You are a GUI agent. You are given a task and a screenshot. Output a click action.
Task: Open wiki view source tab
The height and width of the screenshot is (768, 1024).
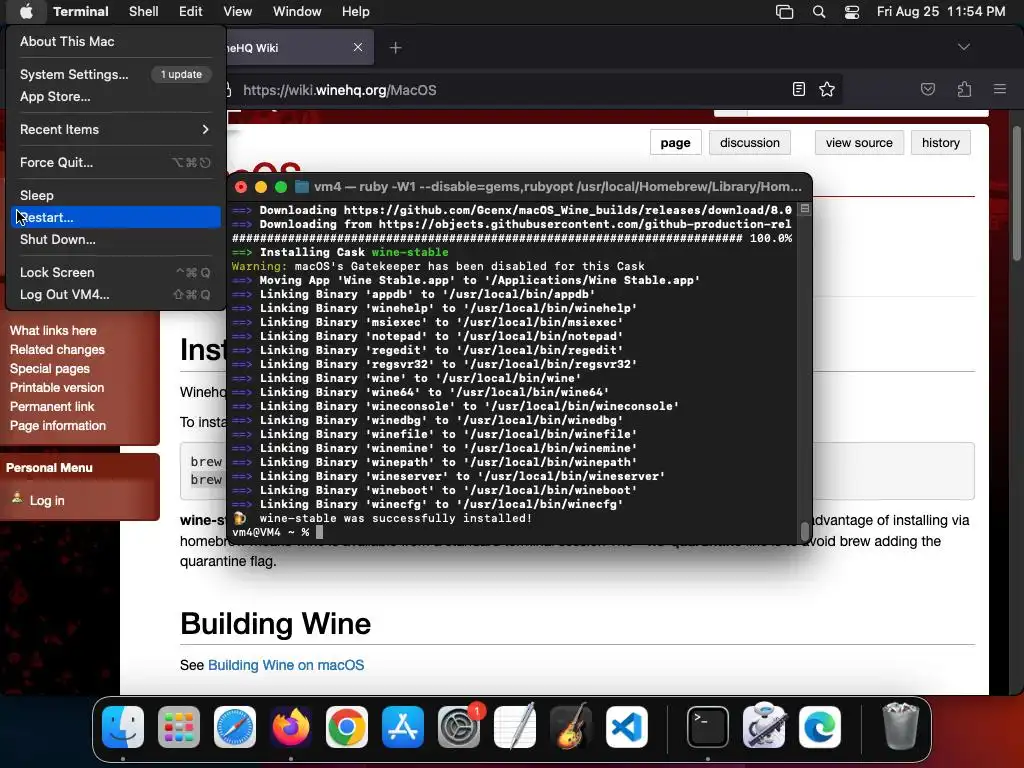click(859, 142)
